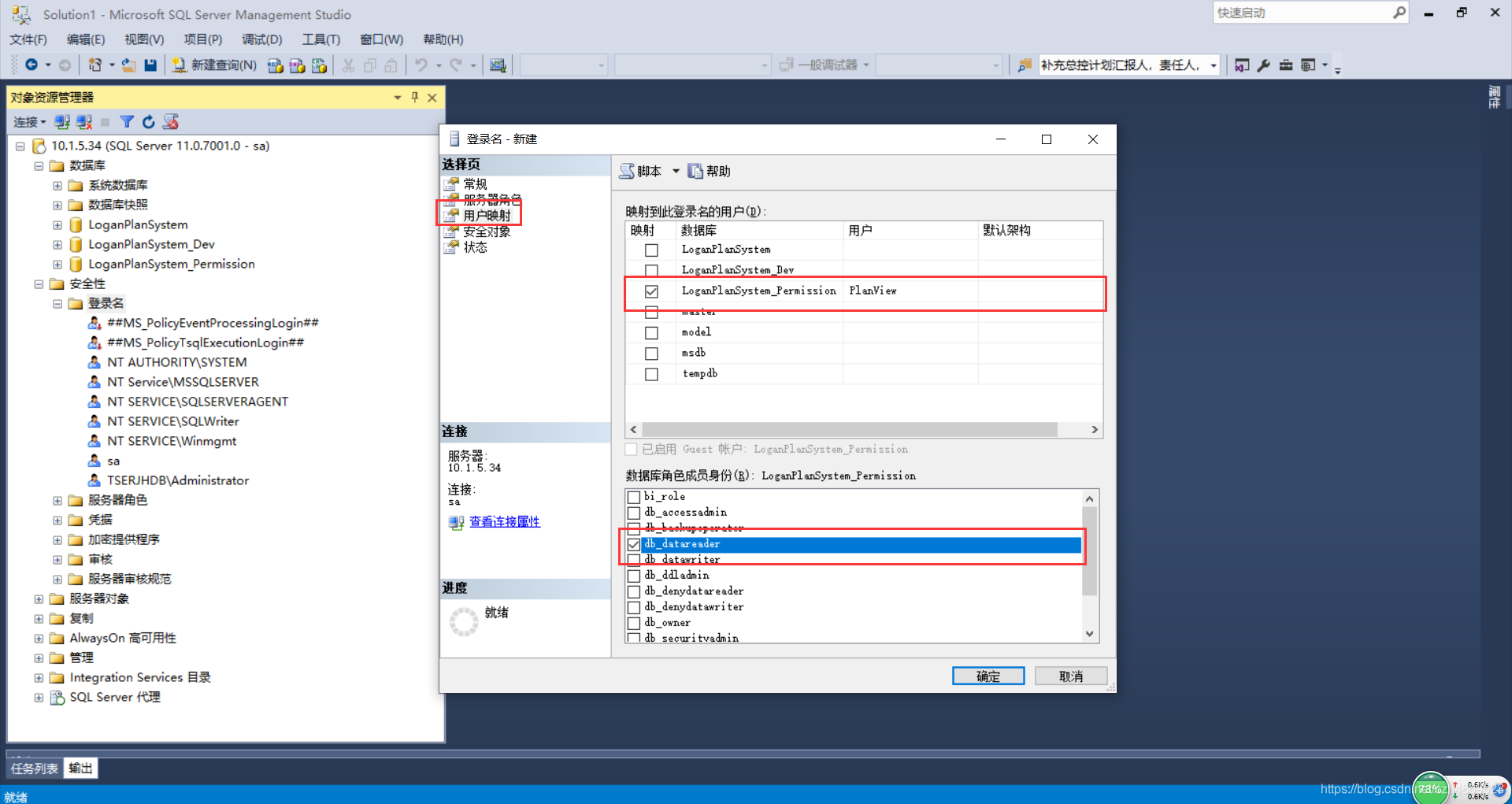Open the Script dropdown arrow in dialog

pyautogui.click(x=676, y=171)
